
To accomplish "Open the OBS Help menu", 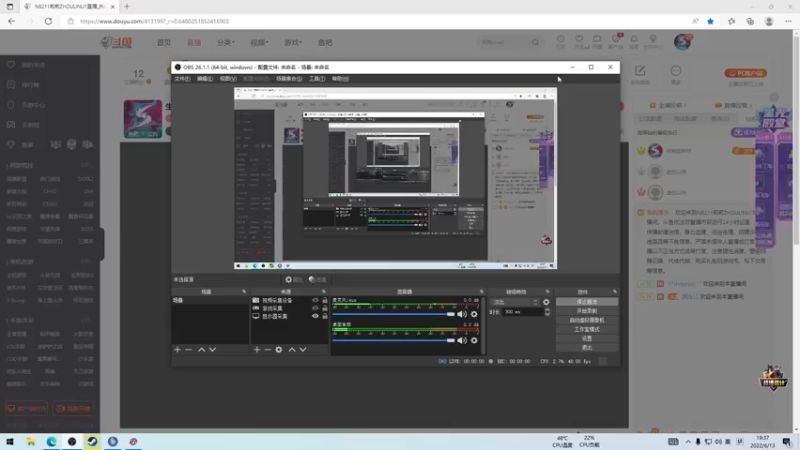I will coord(340,79).
